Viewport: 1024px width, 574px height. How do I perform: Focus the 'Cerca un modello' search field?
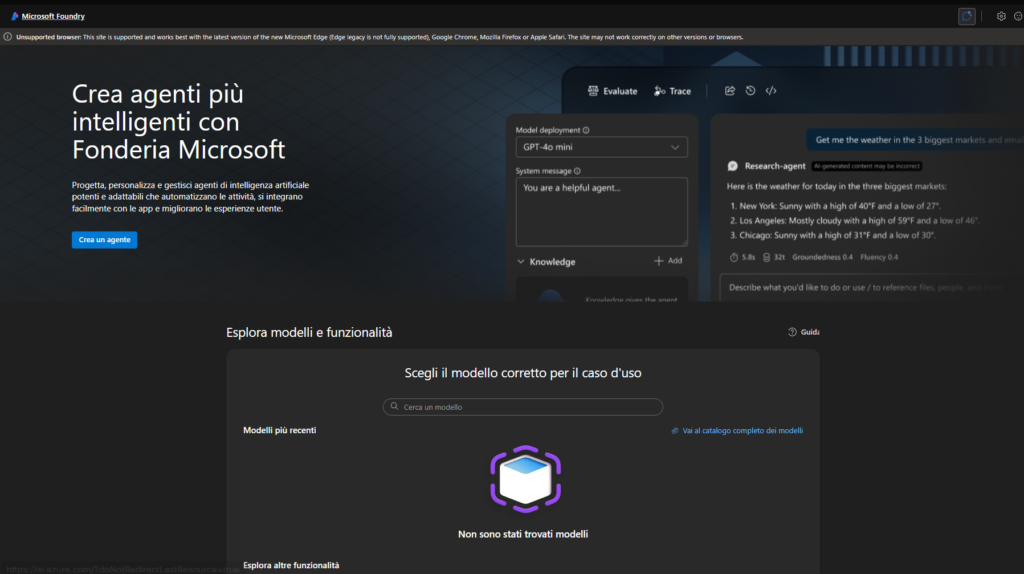tap(523, 407)
